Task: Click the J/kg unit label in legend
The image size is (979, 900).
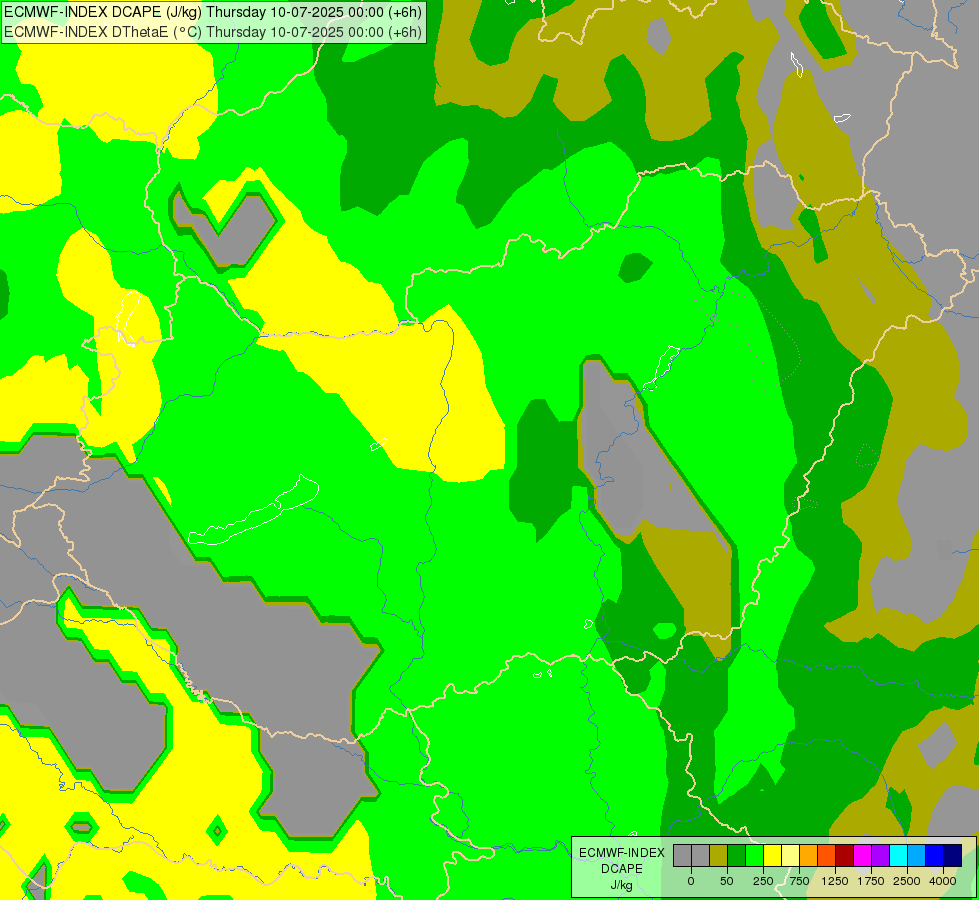Action: click(x=622, y=885)
